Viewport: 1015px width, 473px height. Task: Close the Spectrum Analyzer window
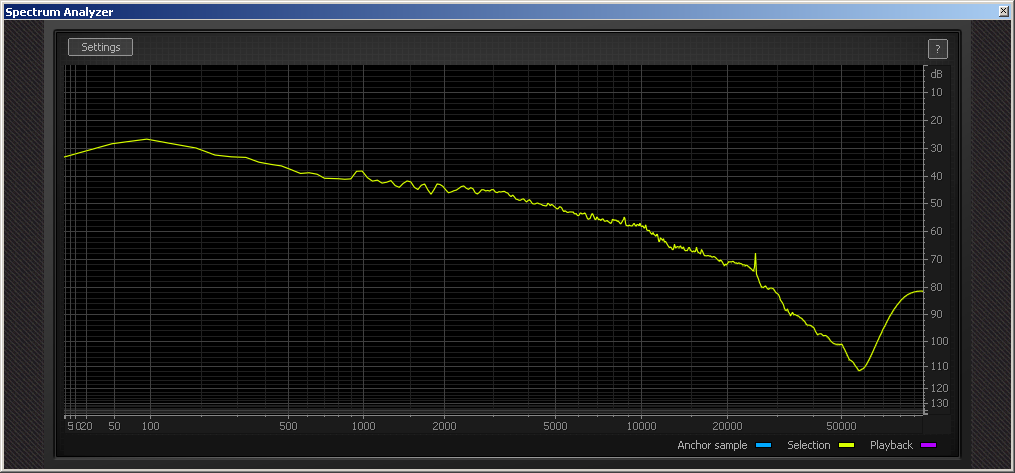[1003, 11]
